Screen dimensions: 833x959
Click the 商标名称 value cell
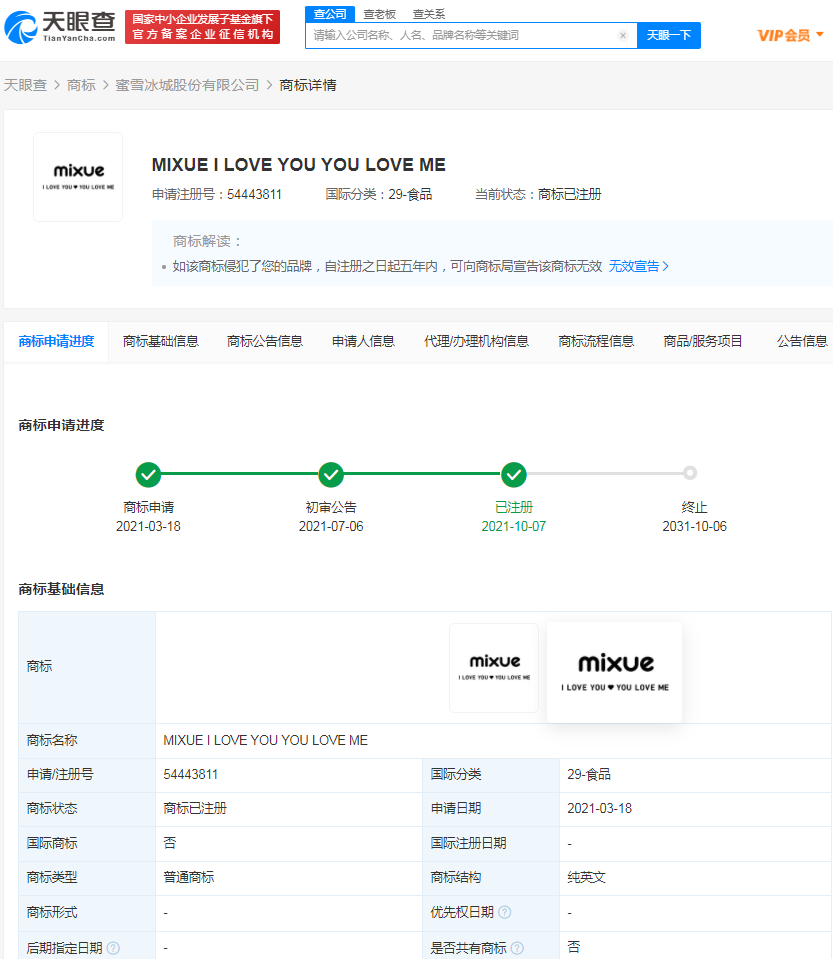tap(493, 741)
